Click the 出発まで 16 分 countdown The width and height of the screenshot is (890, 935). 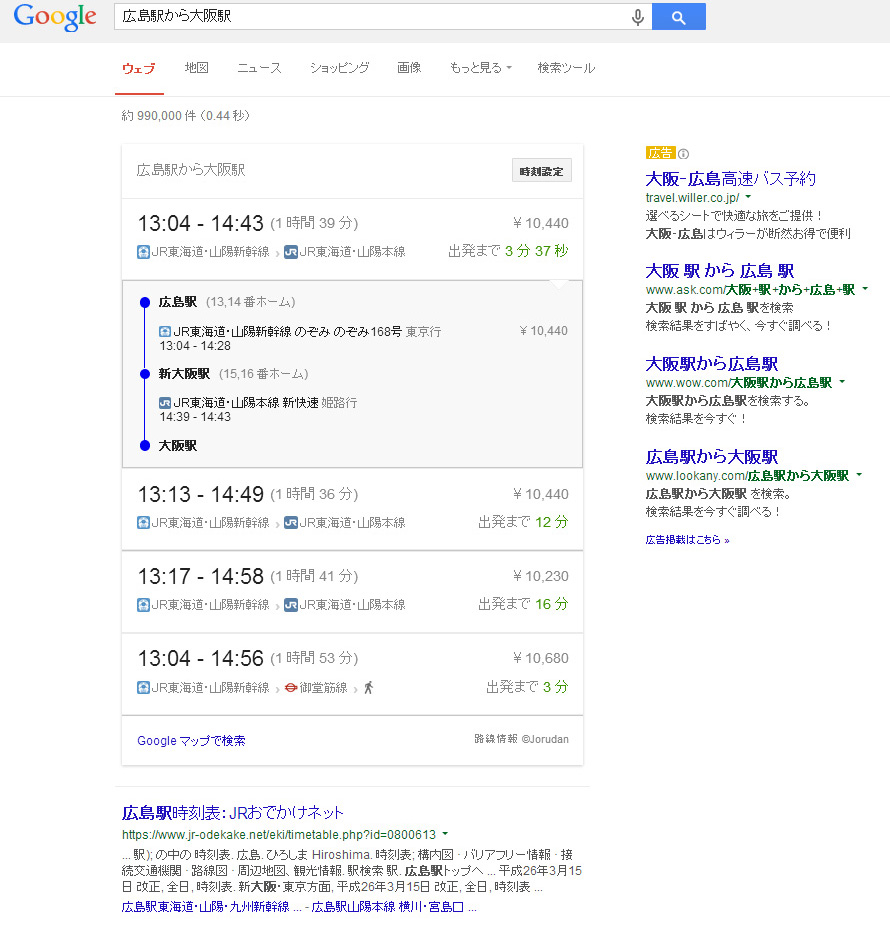[x=523, y=604]
